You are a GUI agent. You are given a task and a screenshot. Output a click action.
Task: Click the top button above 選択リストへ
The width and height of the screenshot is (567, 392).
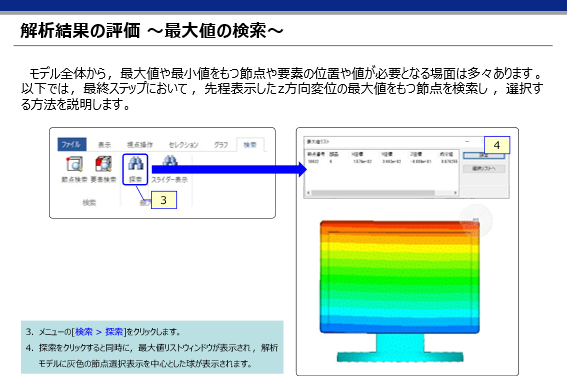point(484,155)
